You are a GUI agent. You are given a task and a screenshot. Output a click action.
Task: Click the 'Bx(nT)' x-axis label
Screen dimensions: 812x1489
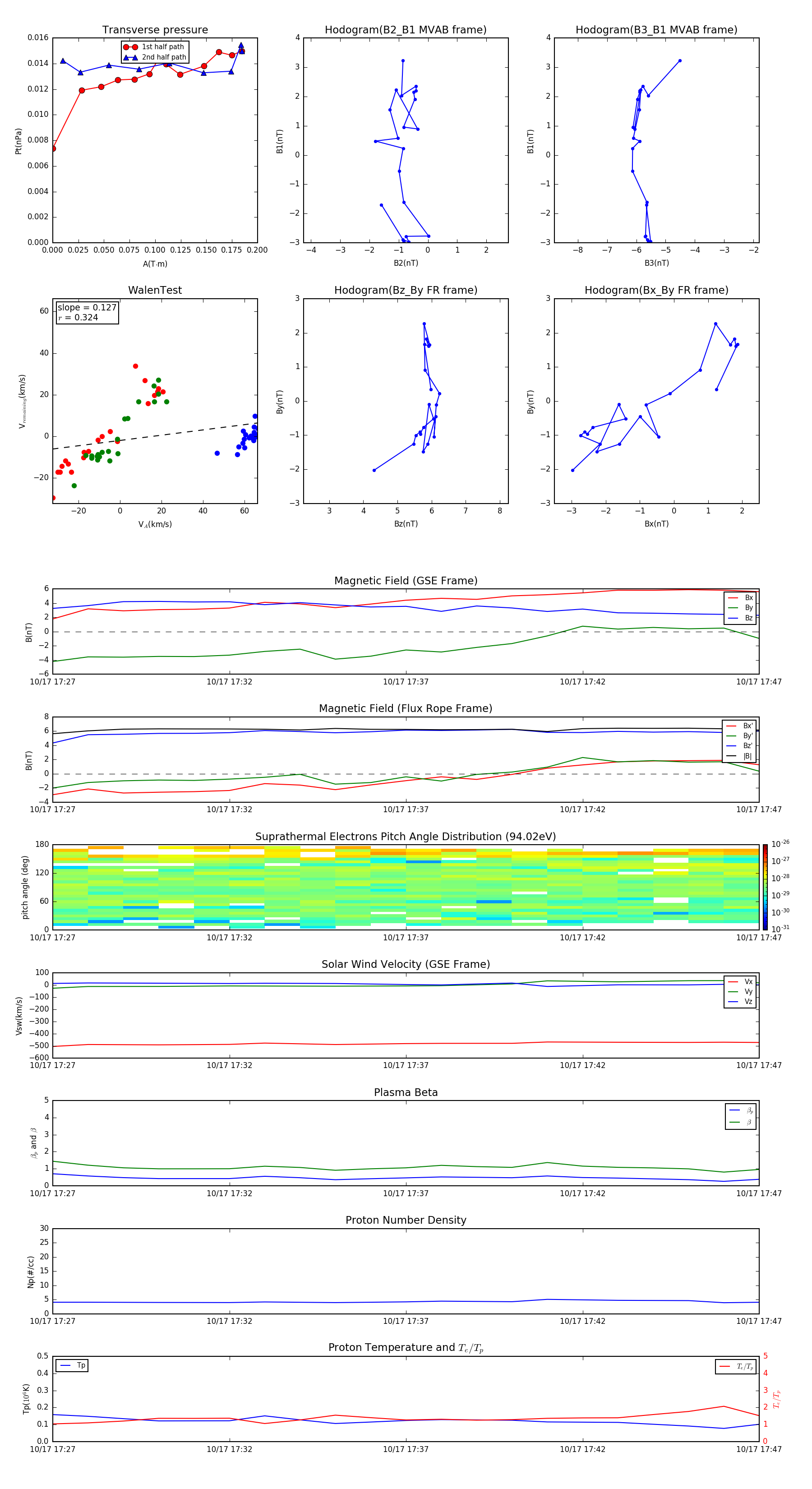coord(656,524)
